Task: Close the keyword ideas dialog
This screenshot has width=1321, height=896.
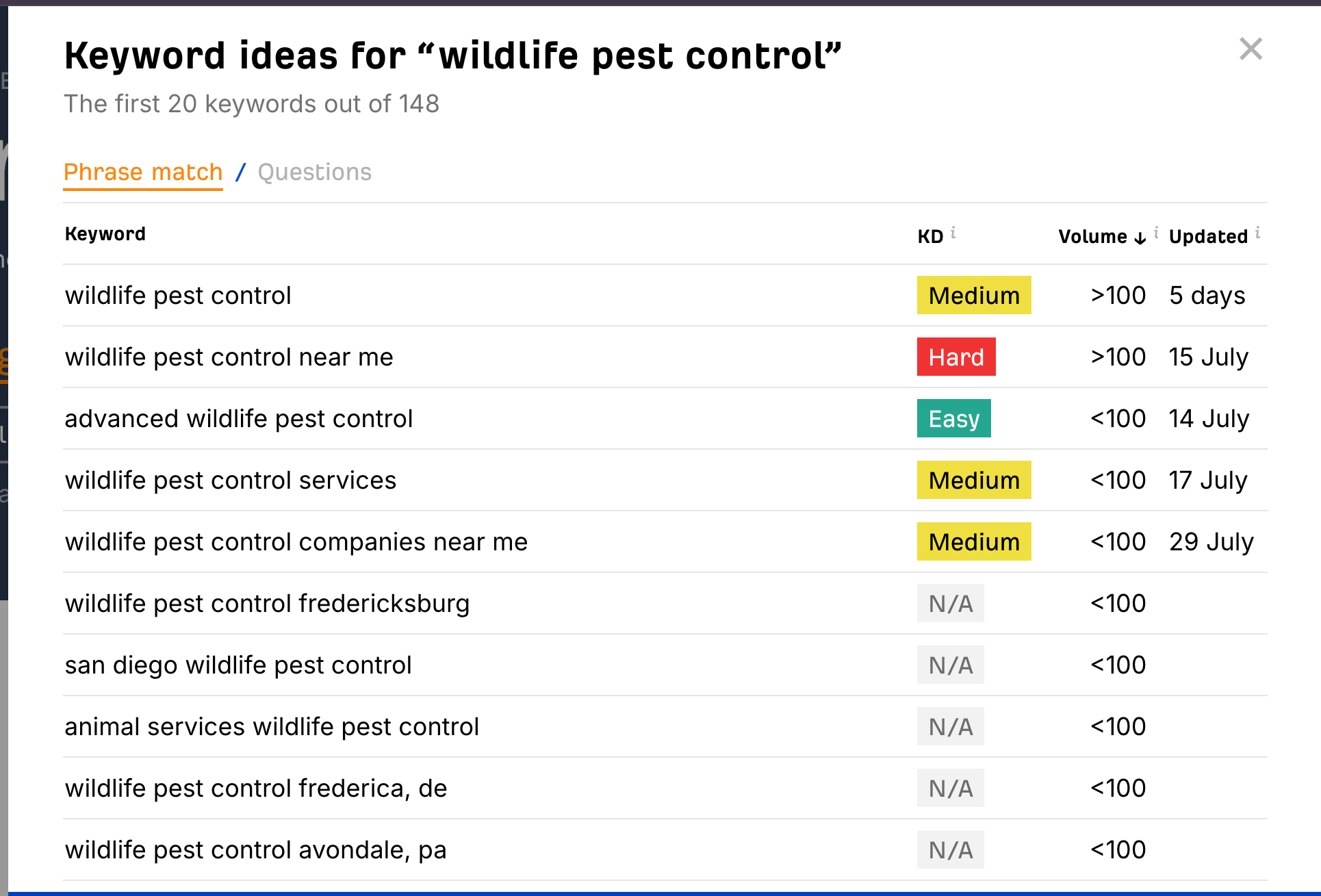Action: pos(1251,49)
